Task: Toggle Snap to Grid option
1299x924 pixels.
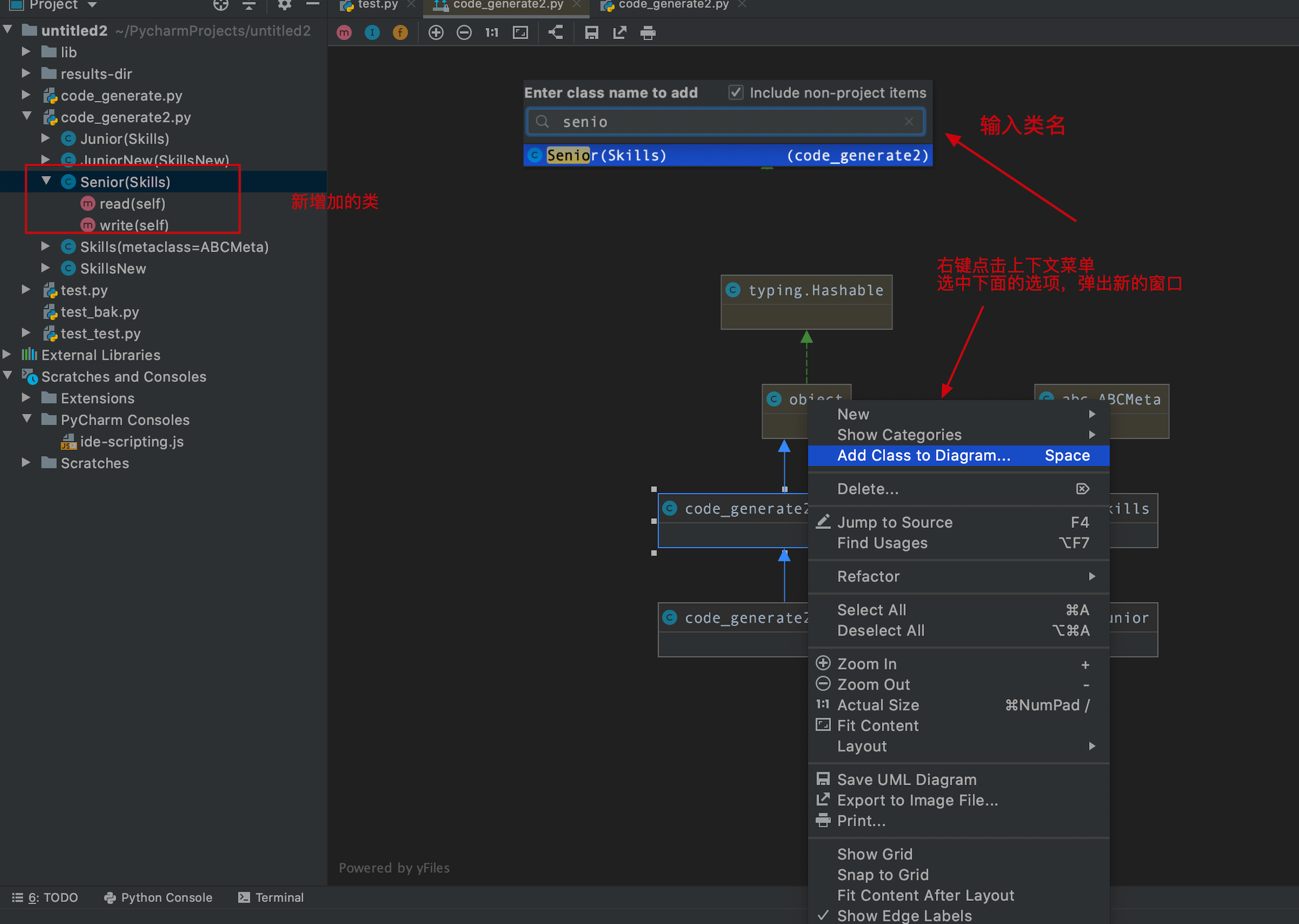Action: pos(959,875)
